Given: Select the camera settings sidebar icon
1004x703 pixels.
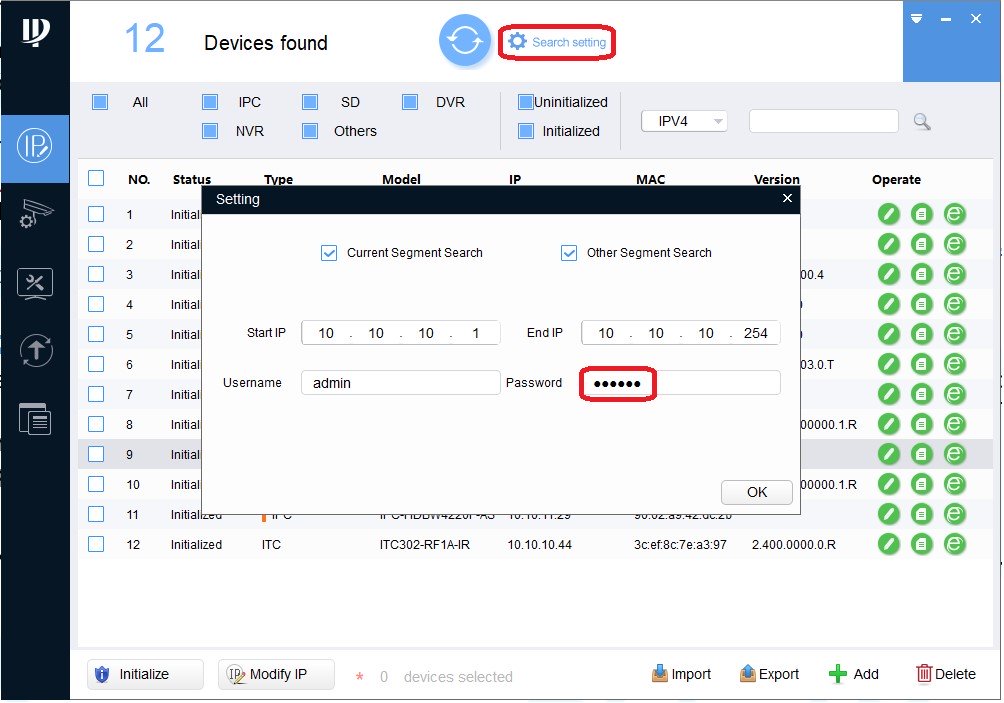Looking at the screenshot, I should click(x=35, y=214).
